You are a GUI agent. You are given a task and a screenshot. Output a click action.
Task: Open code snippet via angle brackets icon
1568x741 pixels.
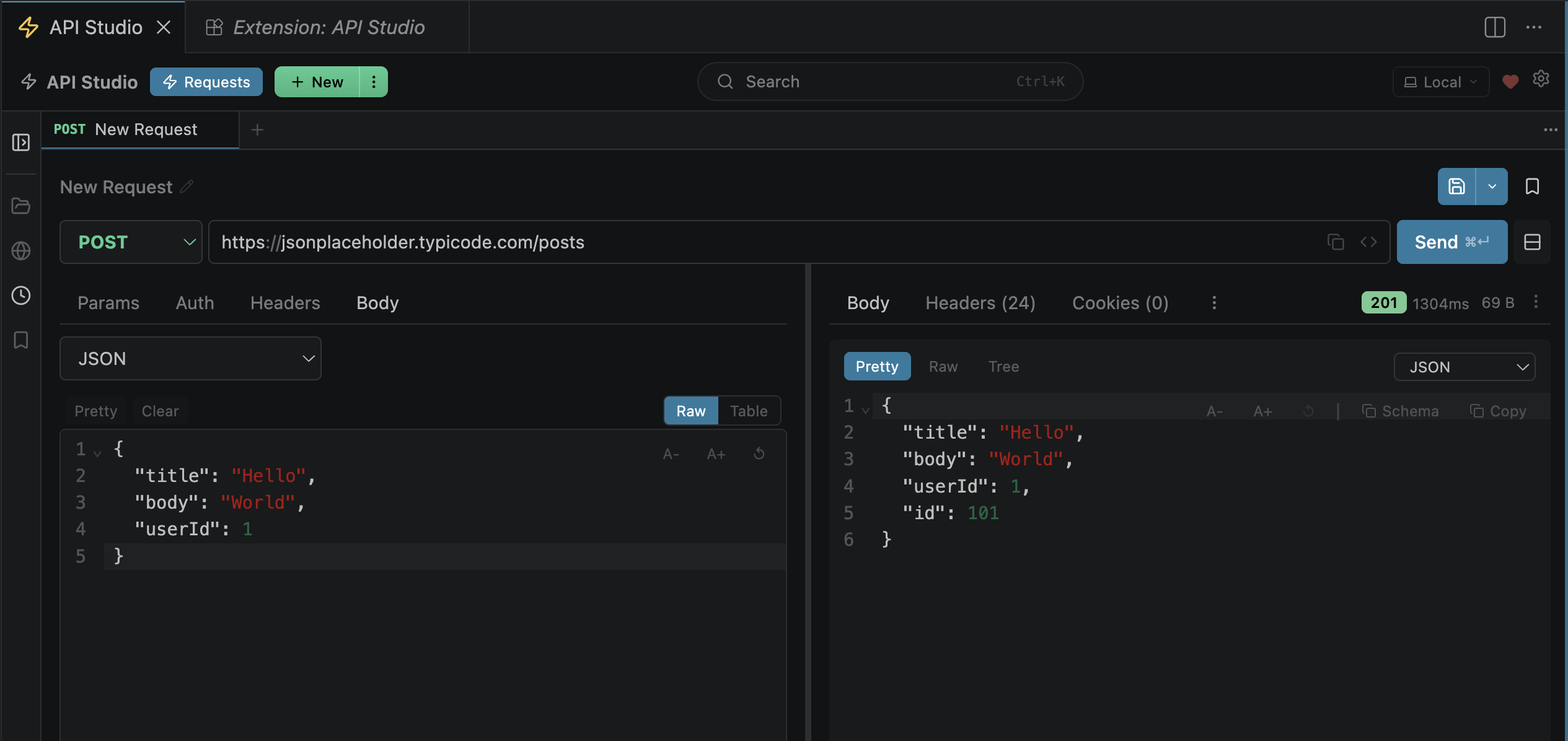pyautogui.click(x=1368, y=242)
